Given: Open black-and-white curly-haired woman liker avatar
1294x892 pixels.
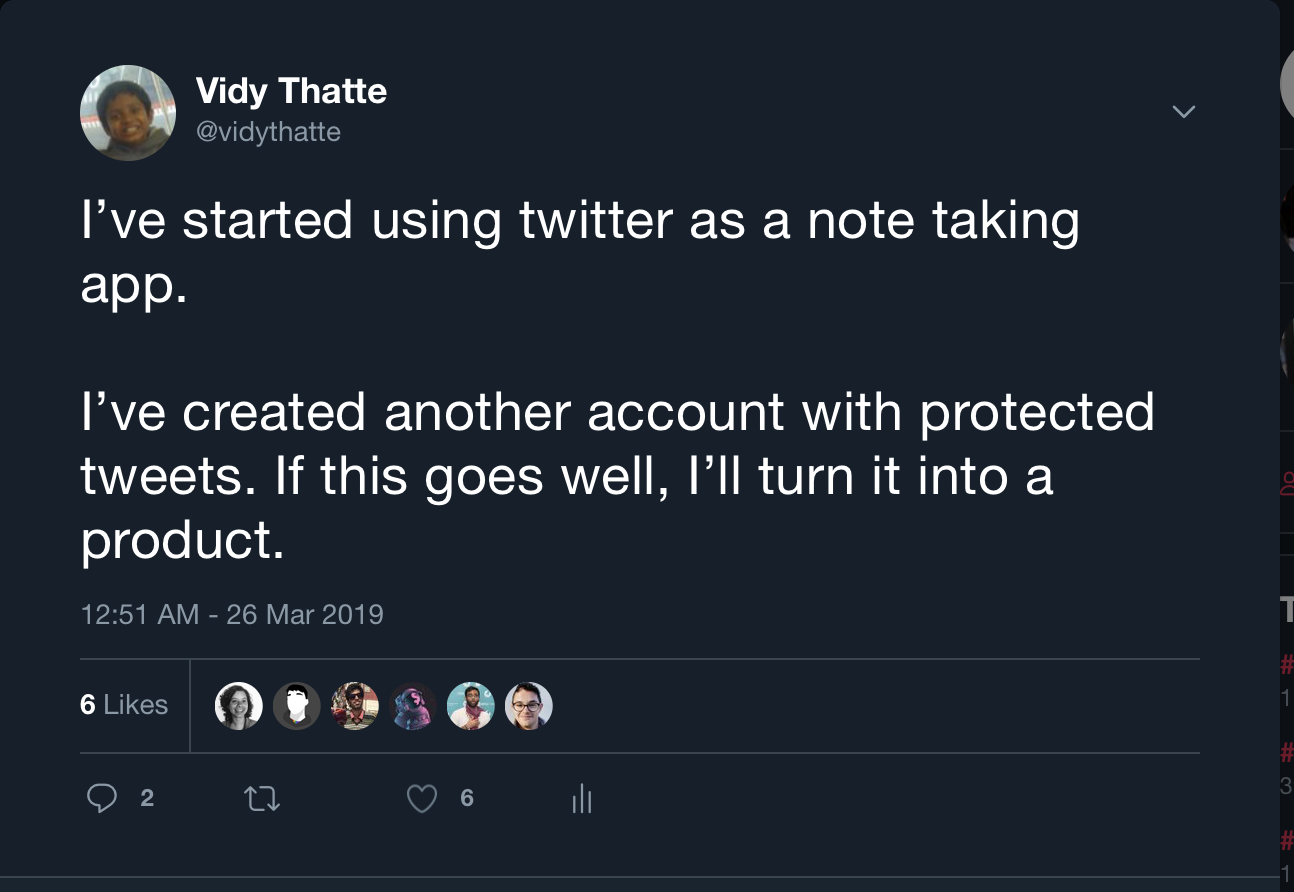Looking at the screenshot, I should pyautogui.click(x=239, y=706).
